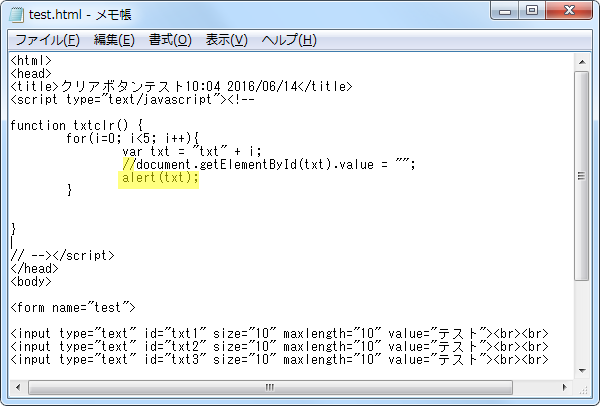Maximize the メモ帳 window
The width and height of the screenshot is (600, 406).
tap(532, 11)
